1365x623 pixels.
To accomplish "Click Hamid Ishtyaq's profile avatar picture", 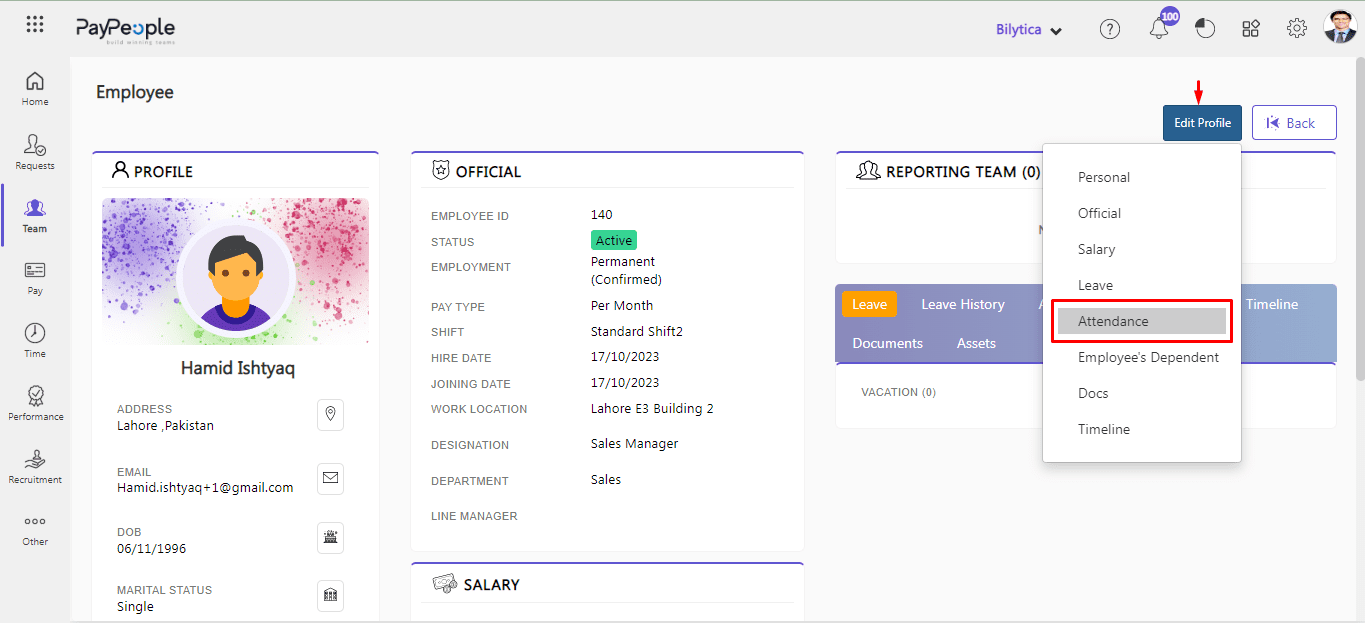I will pyautogui.click(x=236, y=279).
